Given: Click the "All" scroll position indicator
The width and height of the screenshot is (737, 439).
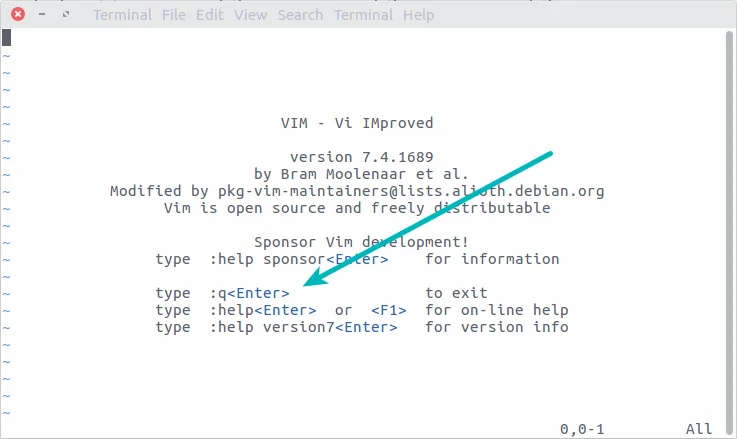Looking at the screenshot, I should click(699, 429).
